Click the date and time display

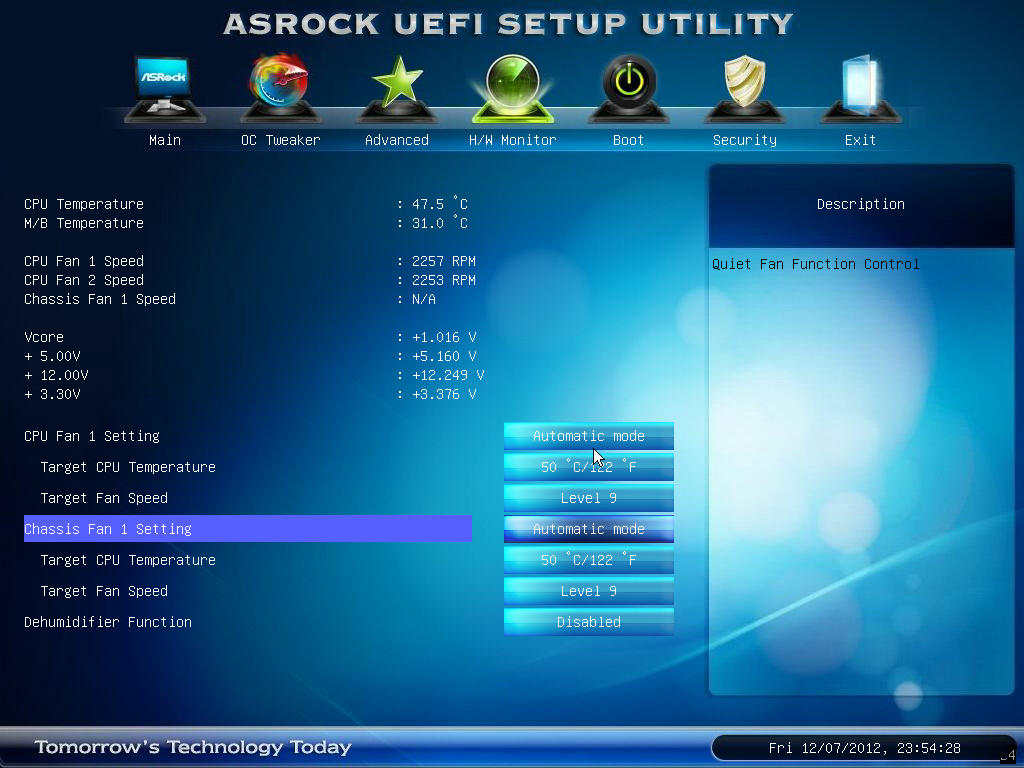pos(864,748)
